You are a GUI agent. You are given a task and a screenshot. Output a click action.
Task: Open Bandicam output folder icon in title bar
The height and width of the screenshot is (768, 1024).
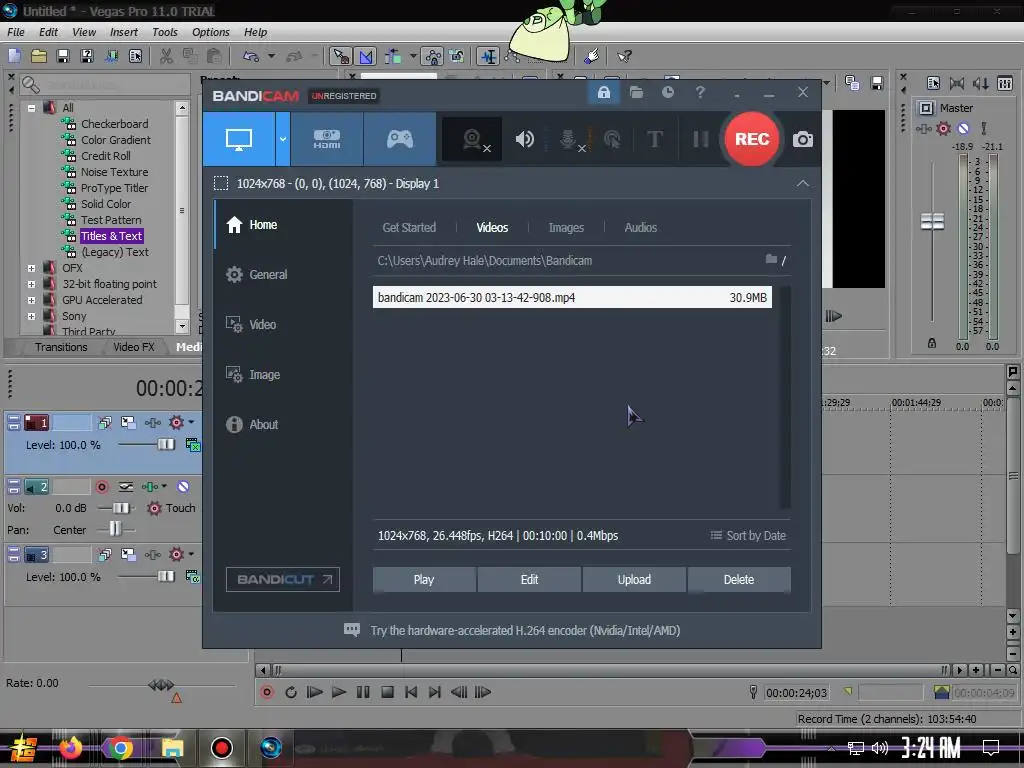[x=636, y=92]
